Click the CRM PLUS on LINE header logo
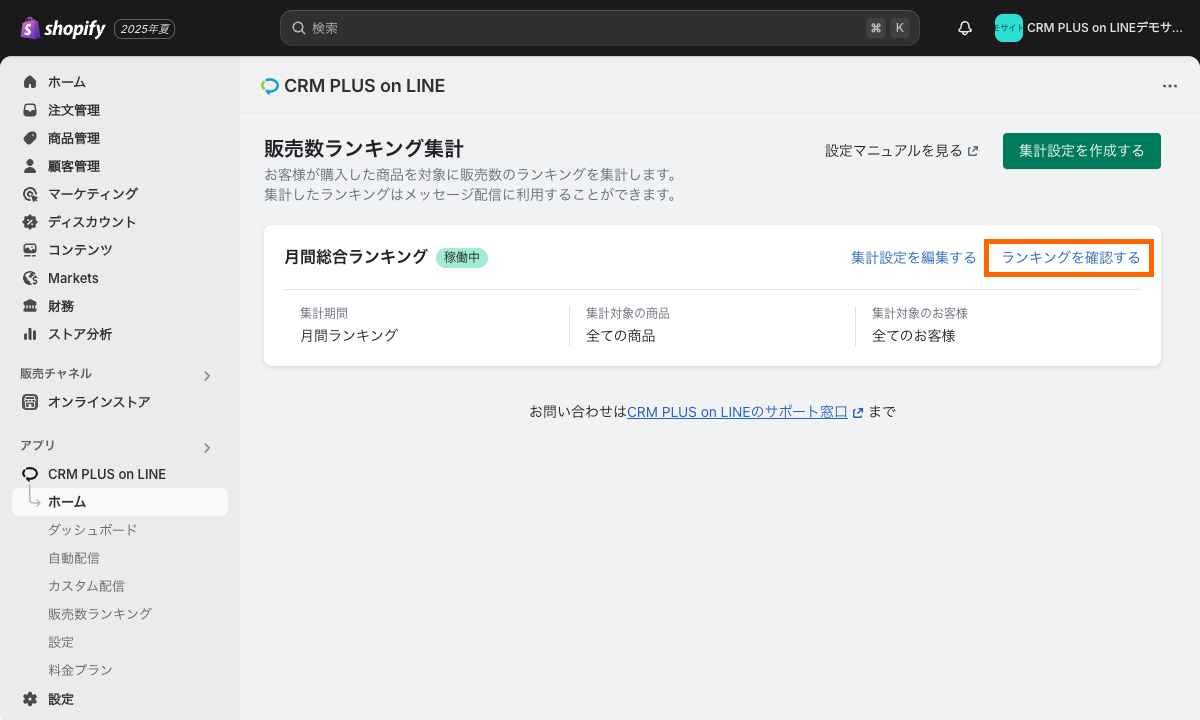The width and height of the screenshot is (1200, 720). (x=270, y=86)
